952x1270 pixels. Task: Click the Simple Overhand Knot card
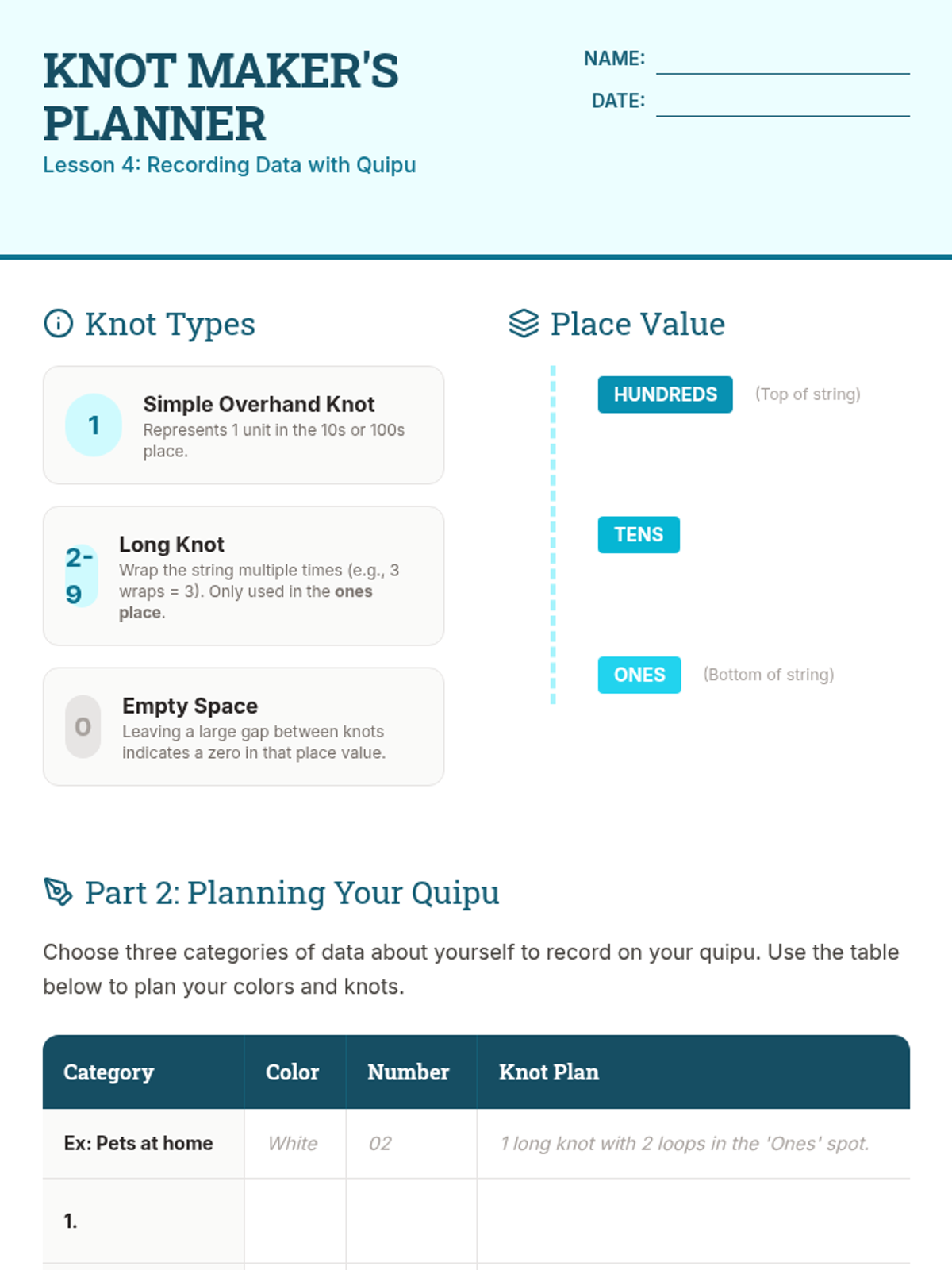click(x=244, y=425)
